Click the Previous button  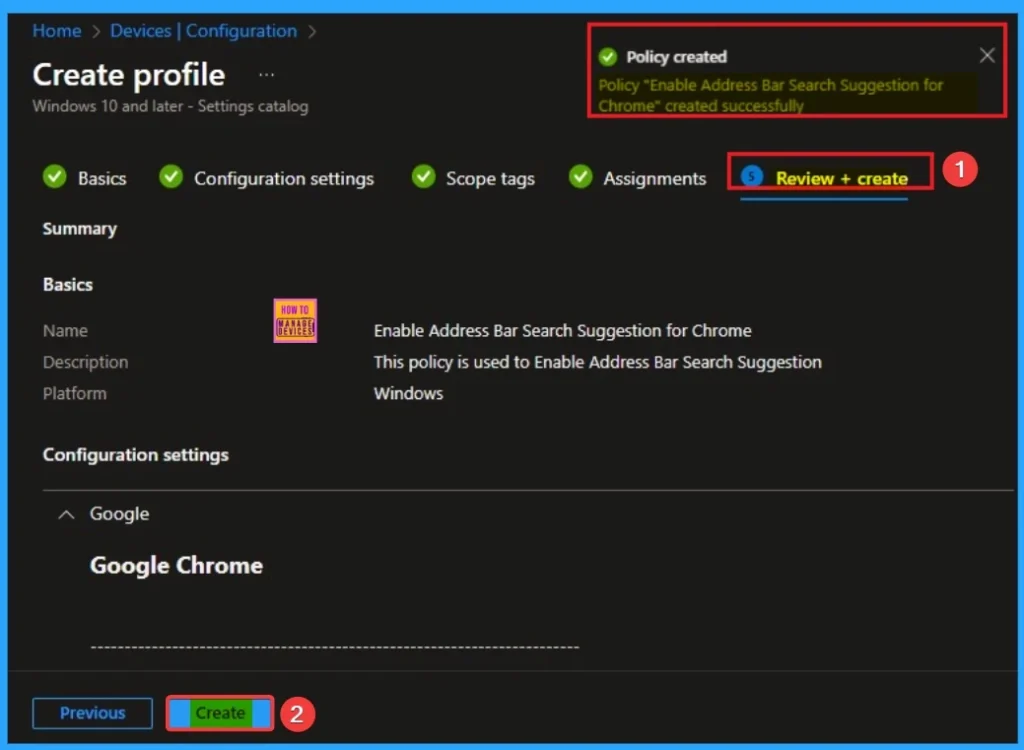coord(92,713)
